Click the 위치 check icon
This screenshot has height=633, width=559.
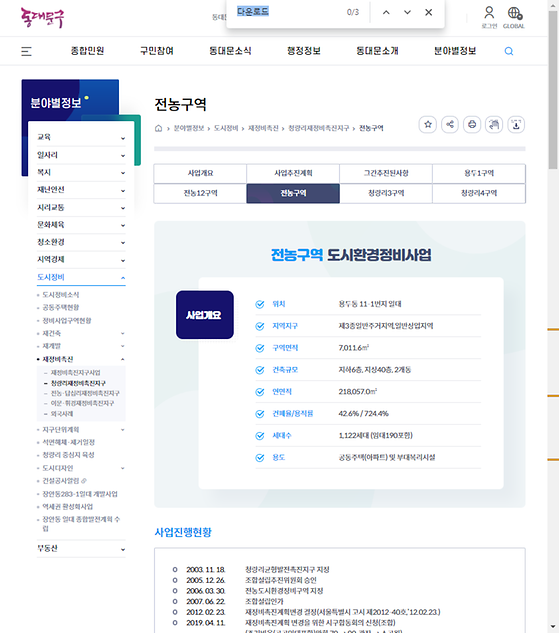[x=260, y=304]
